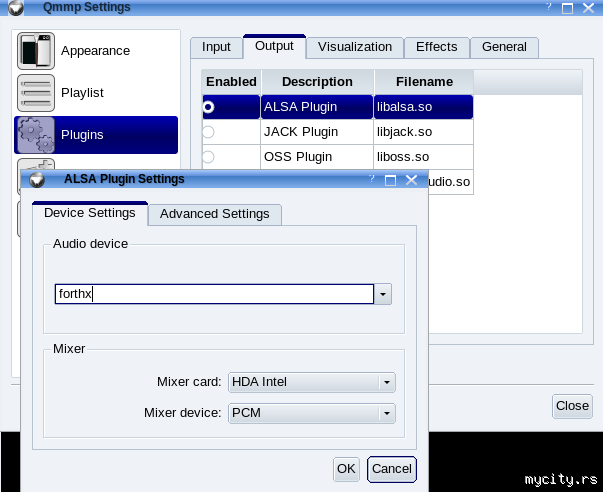Click the libalsa.so filename cell

(423, 107)
